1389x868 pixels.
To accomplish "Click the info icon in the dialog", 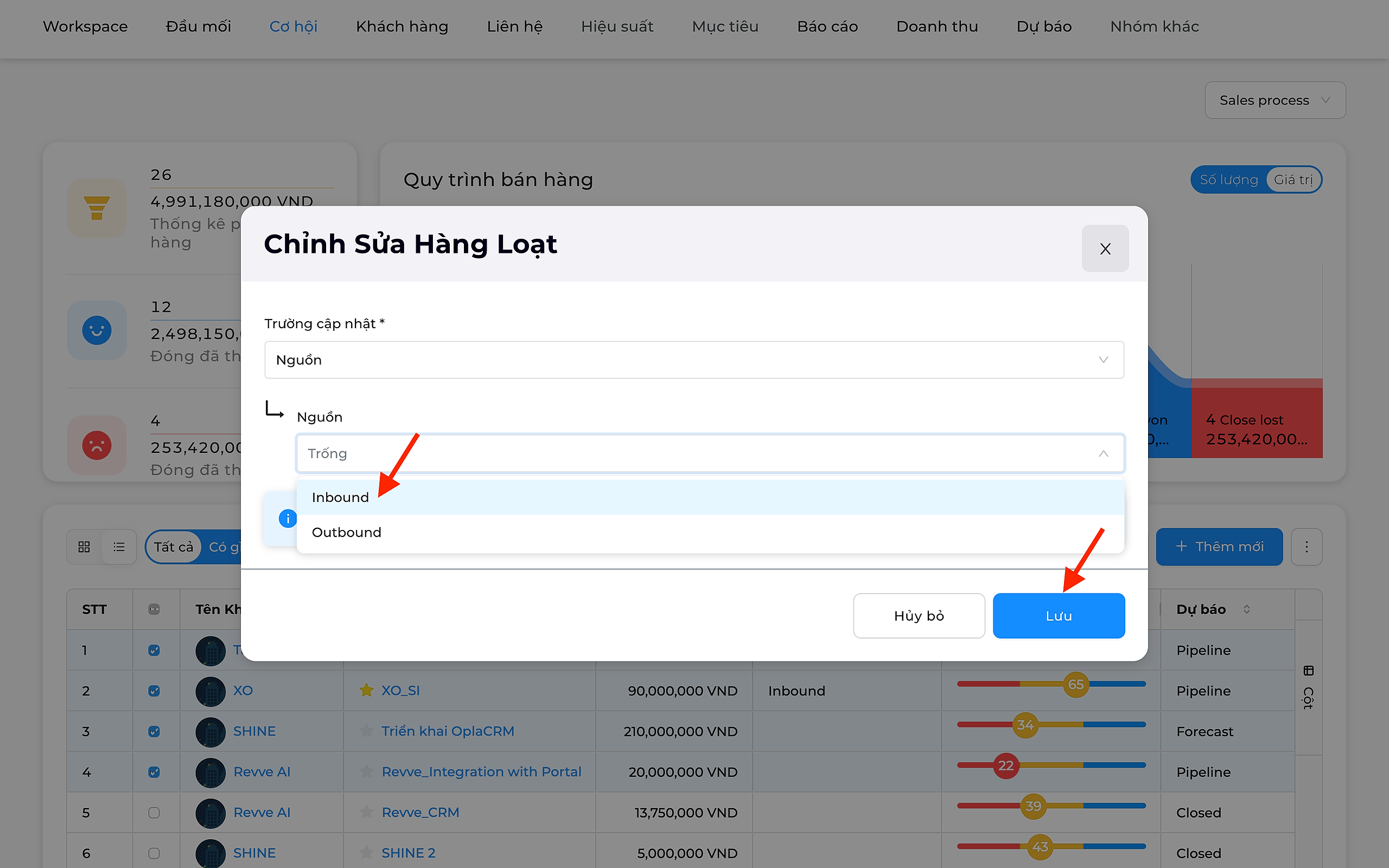I will [x=288, y=519].
